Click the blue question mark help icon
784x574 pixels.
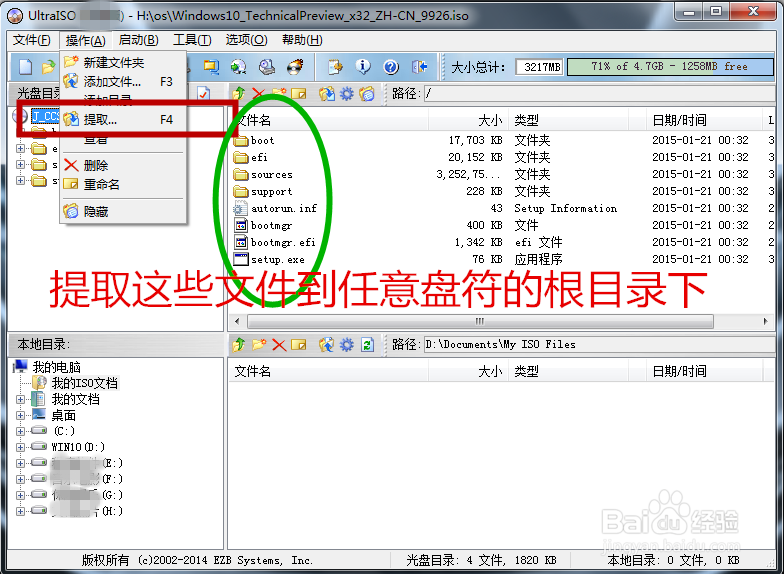click(x=390, y=66)
